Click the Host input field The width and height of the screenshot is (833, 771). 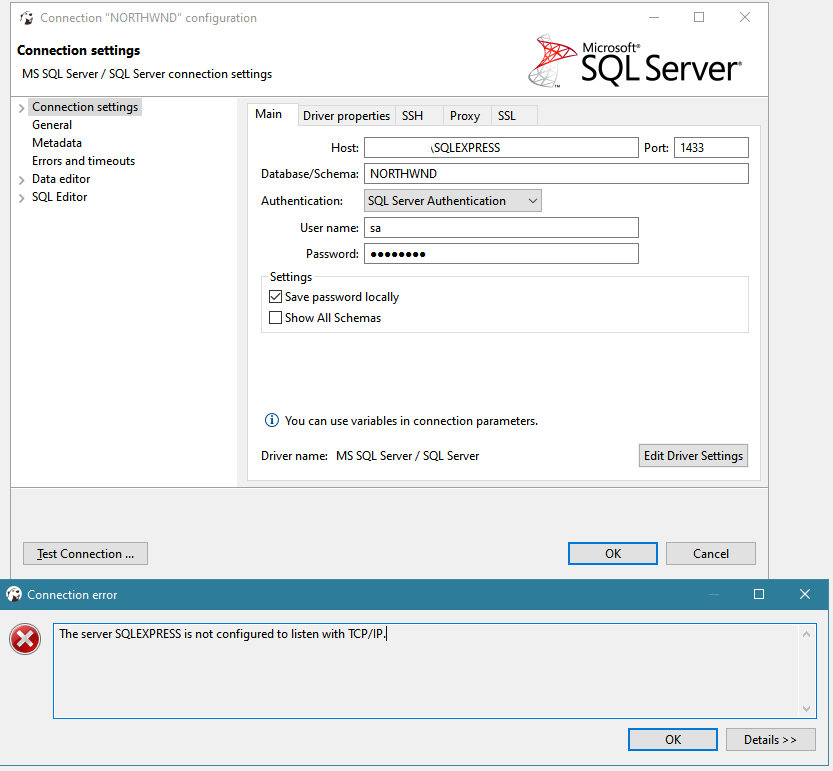click(x=501, y=148)
